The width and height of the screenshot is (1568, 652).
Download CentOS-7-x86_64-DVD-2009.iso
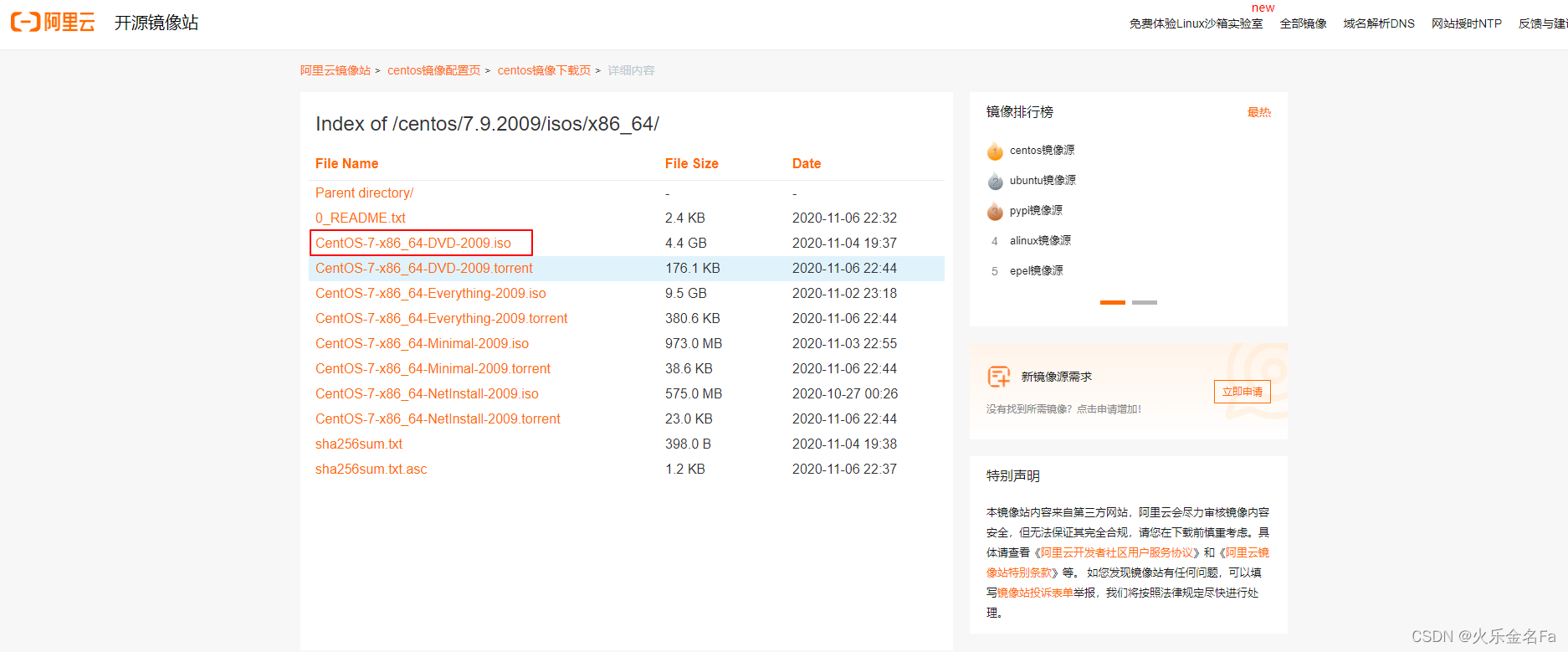[413, 243]
